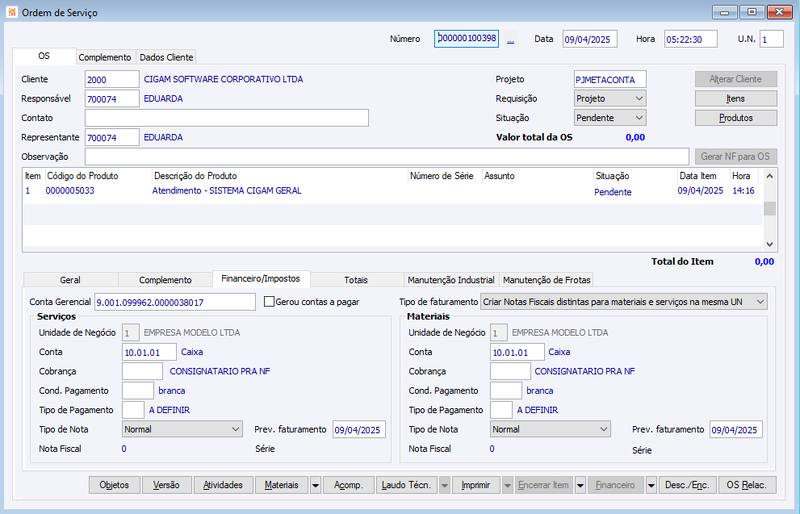The height and width of the screenshot is (514, 800).
Task: Click the Versão button
Action: coord(167,485)
